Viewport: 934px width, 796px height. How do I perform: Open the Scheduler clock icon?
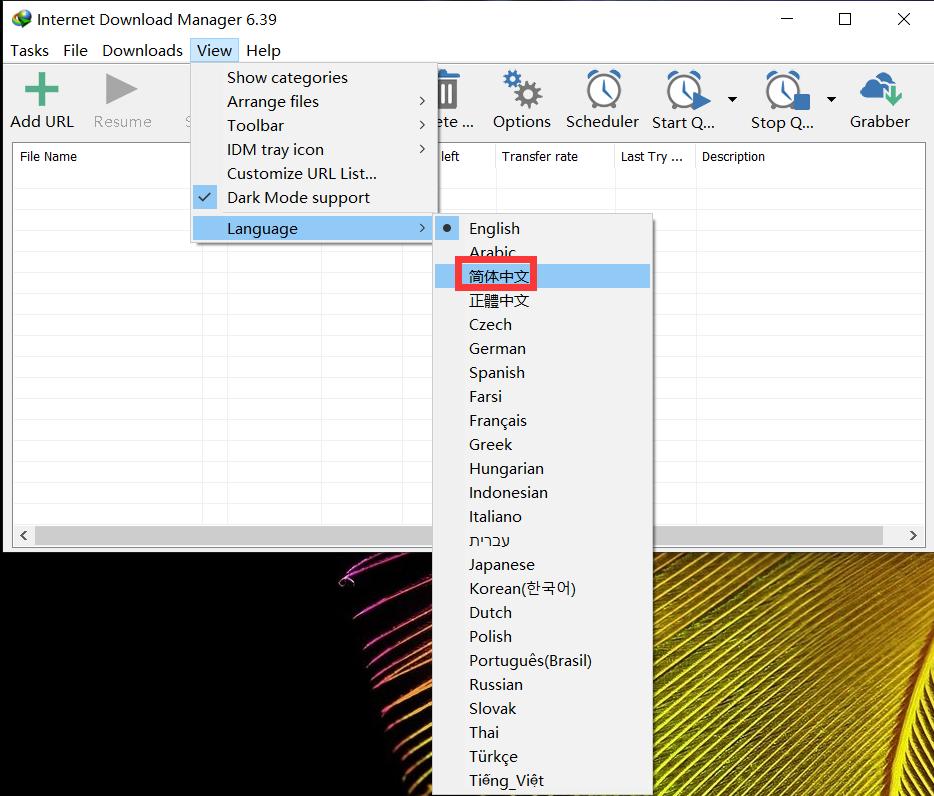click(x=603, y=89)
